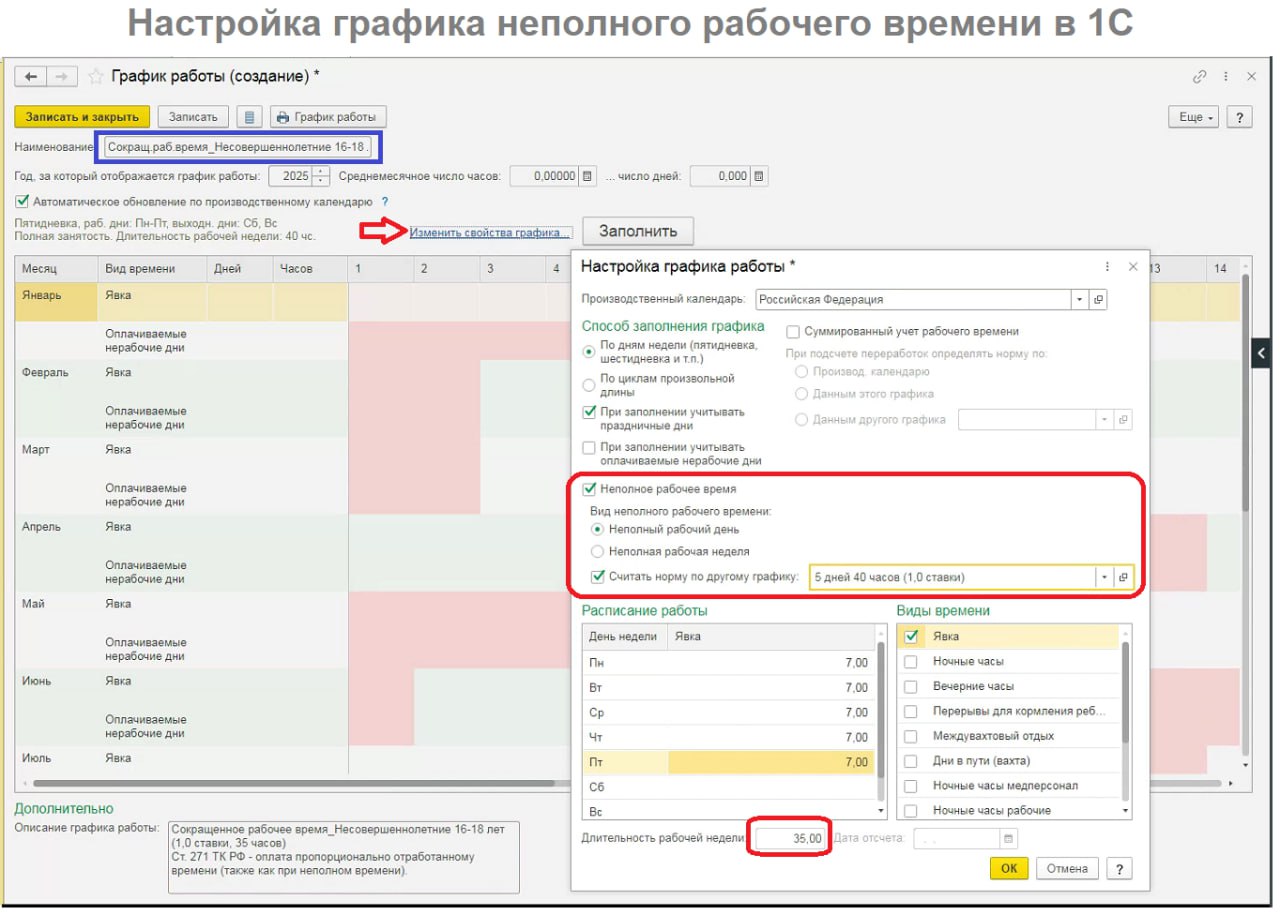The height and width of the screenshot is (915, 1280).
Task: Open calculator for среднемесячное число часов
Action: point(588,176)
